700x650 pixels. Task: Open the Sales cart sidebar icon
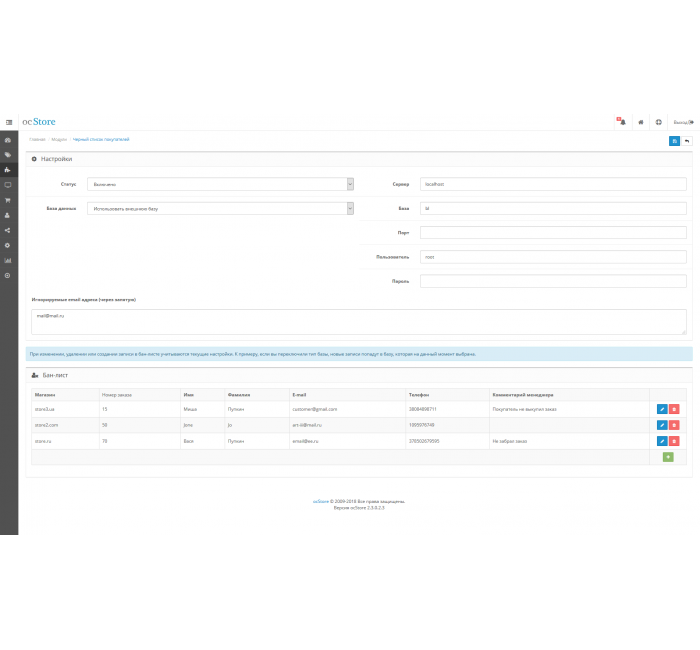[8, 200]
